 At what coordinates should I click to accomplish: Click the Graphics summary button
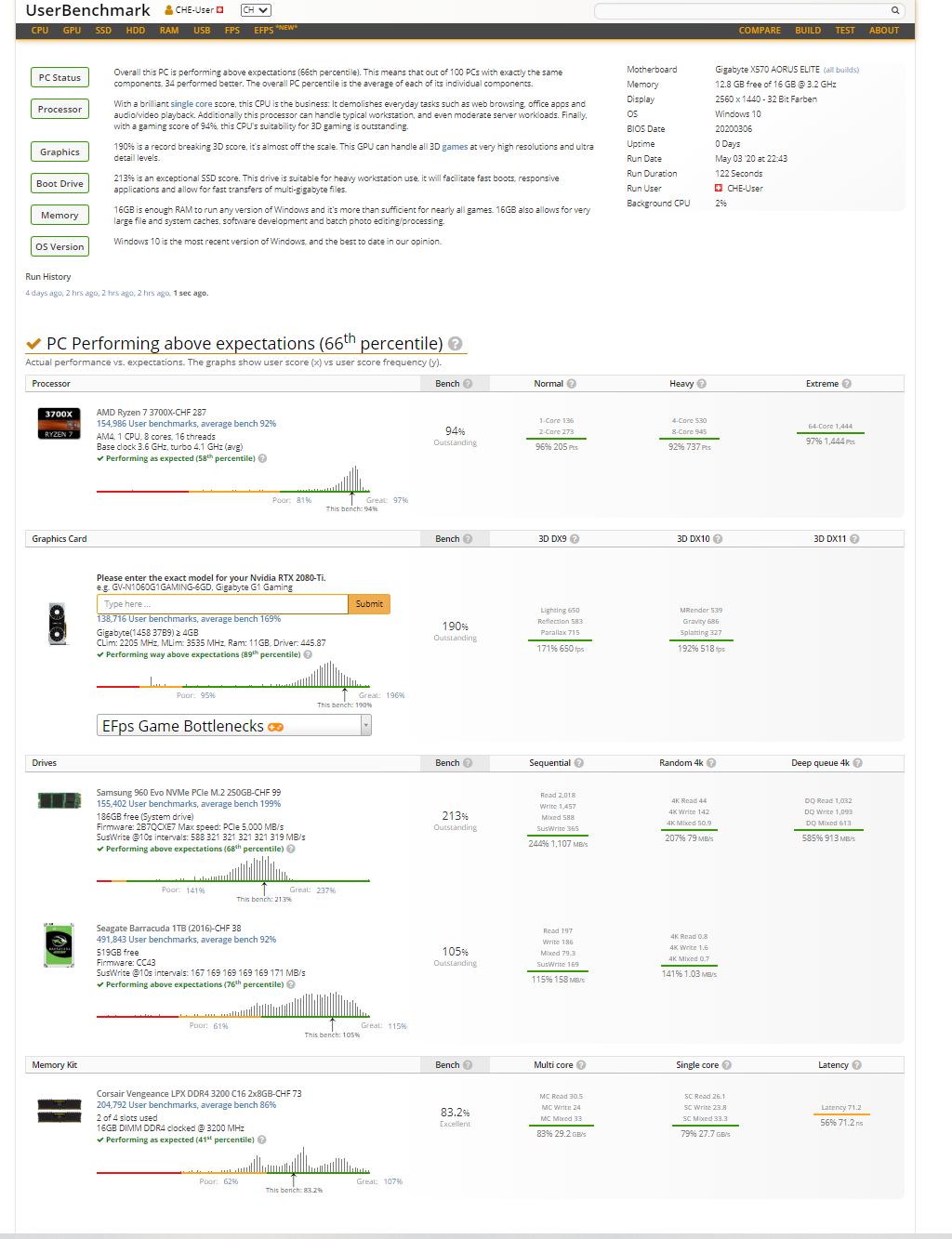coord(59,152)
